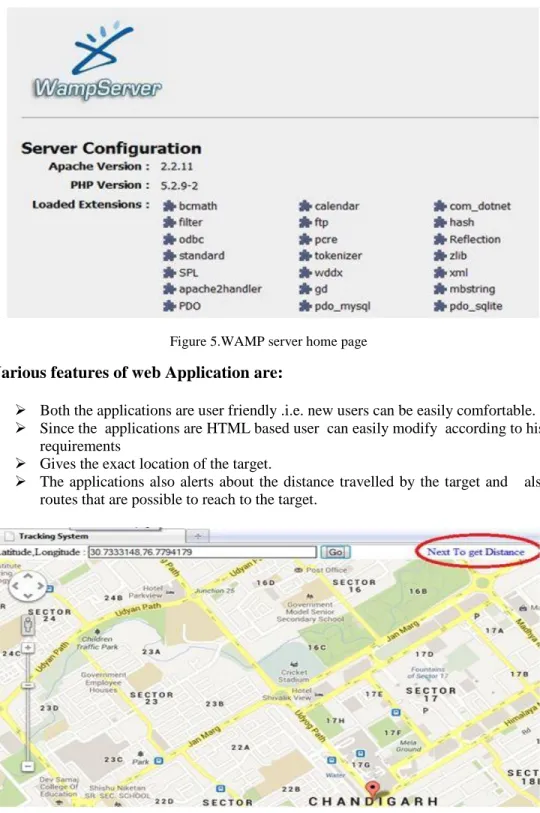Click the mbstring extension puzzle icon
540x813 pixels.
point(440,289)
